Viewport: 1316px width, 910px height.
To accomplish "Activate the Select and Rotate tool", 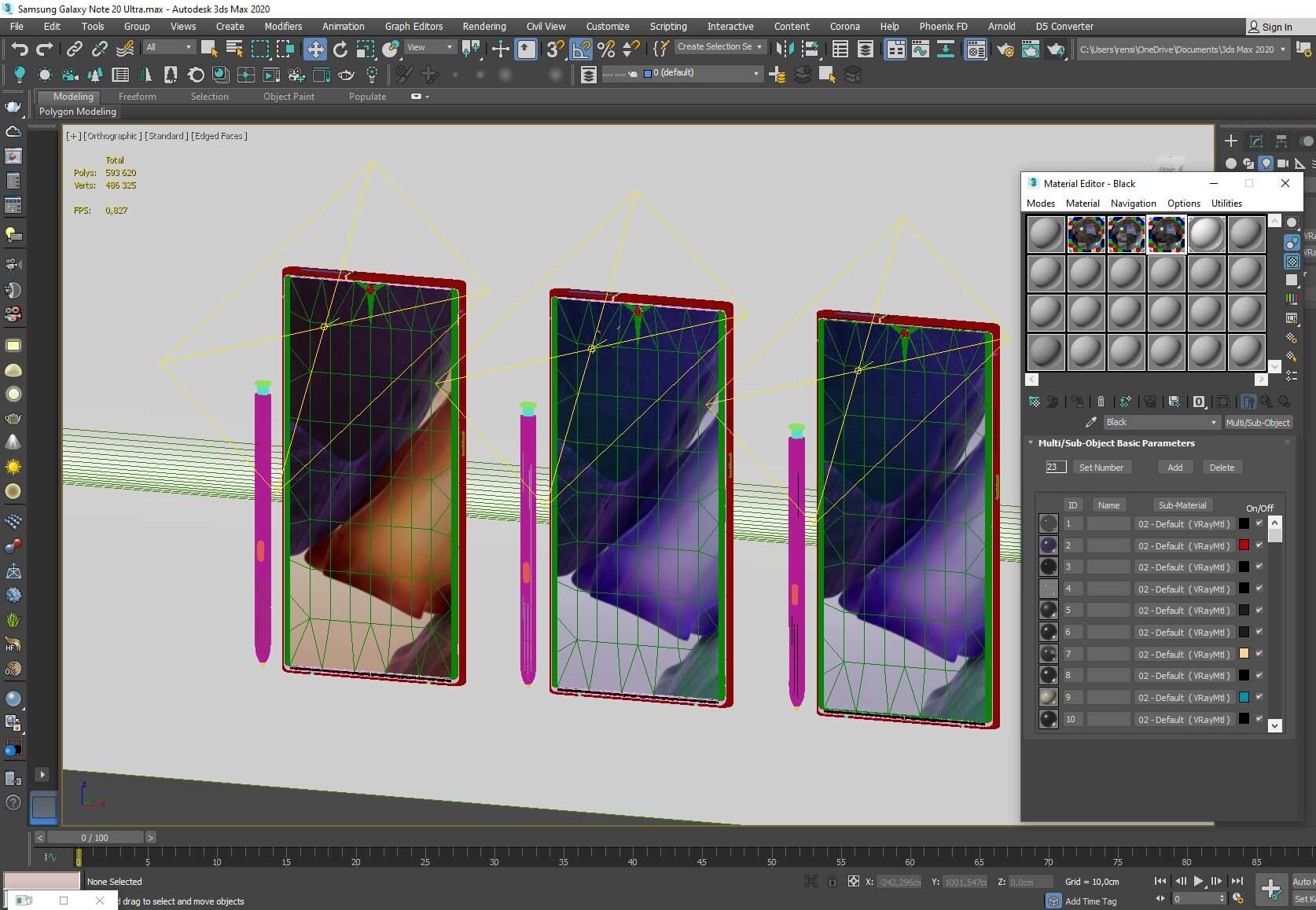I will coord(340,50).
